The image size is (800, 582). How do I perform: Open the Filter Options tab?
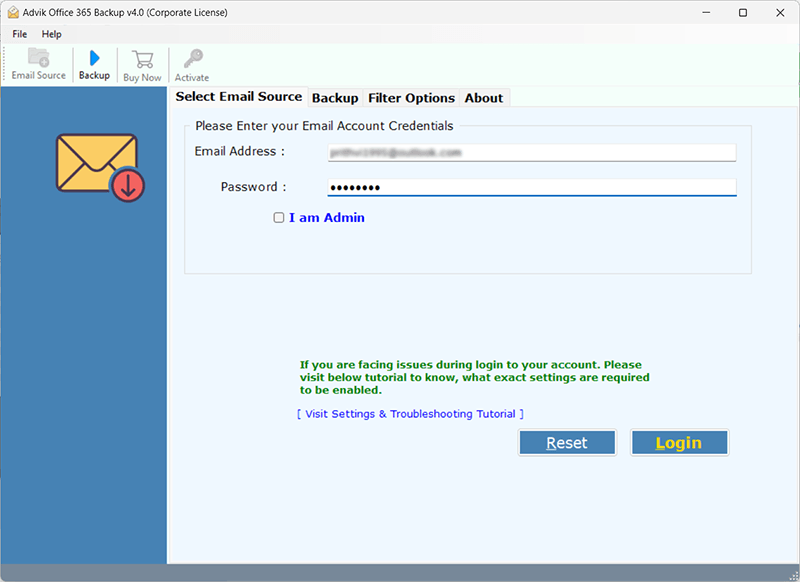coord(411,97)
